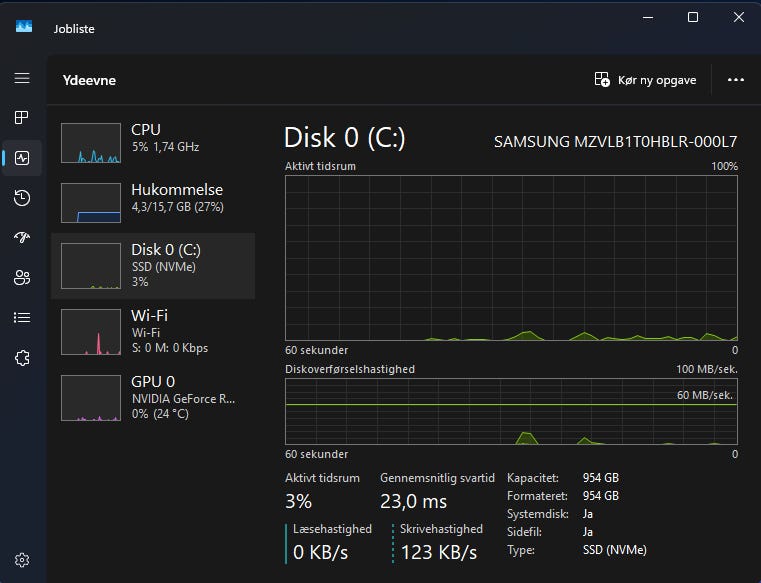The width and height of the screenshot is (761, 583).
Task: Open the Processes page icon
Action: point(22,118)
